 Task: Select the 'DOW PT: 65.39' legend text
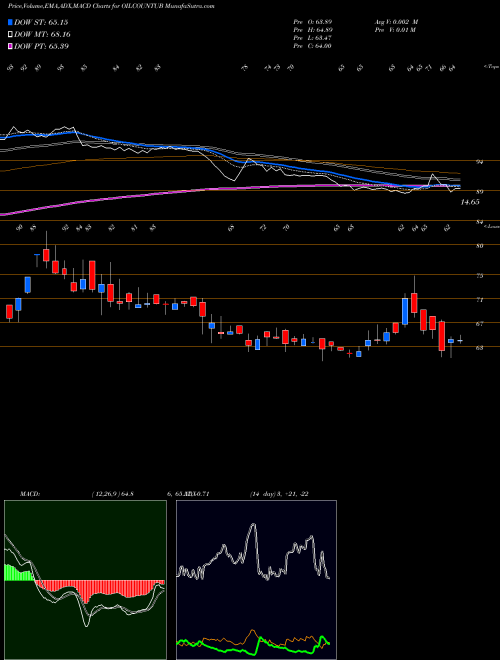tap(41, 46)
